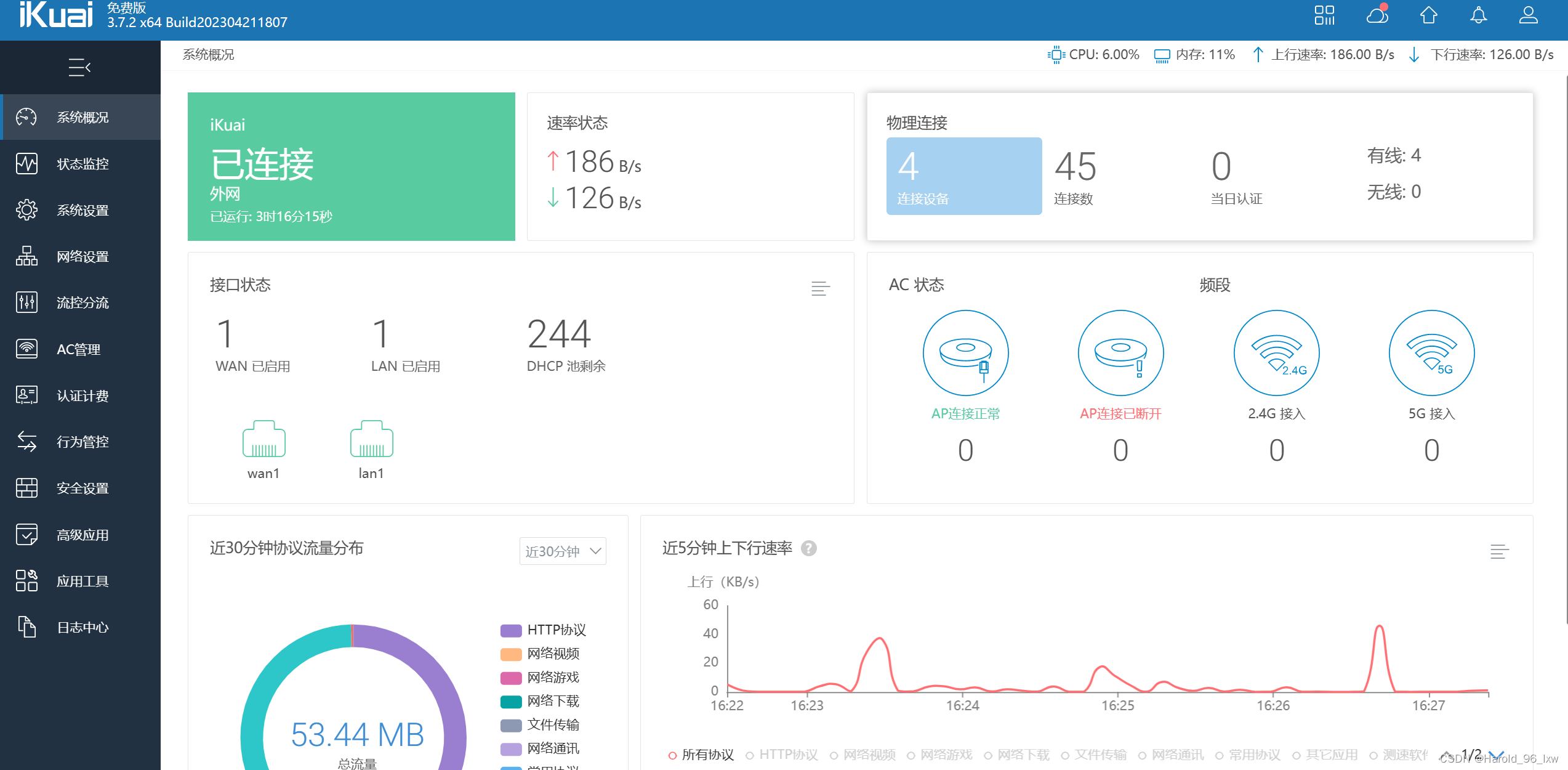Click the AP connected normally icon

(x=965, y=353)
